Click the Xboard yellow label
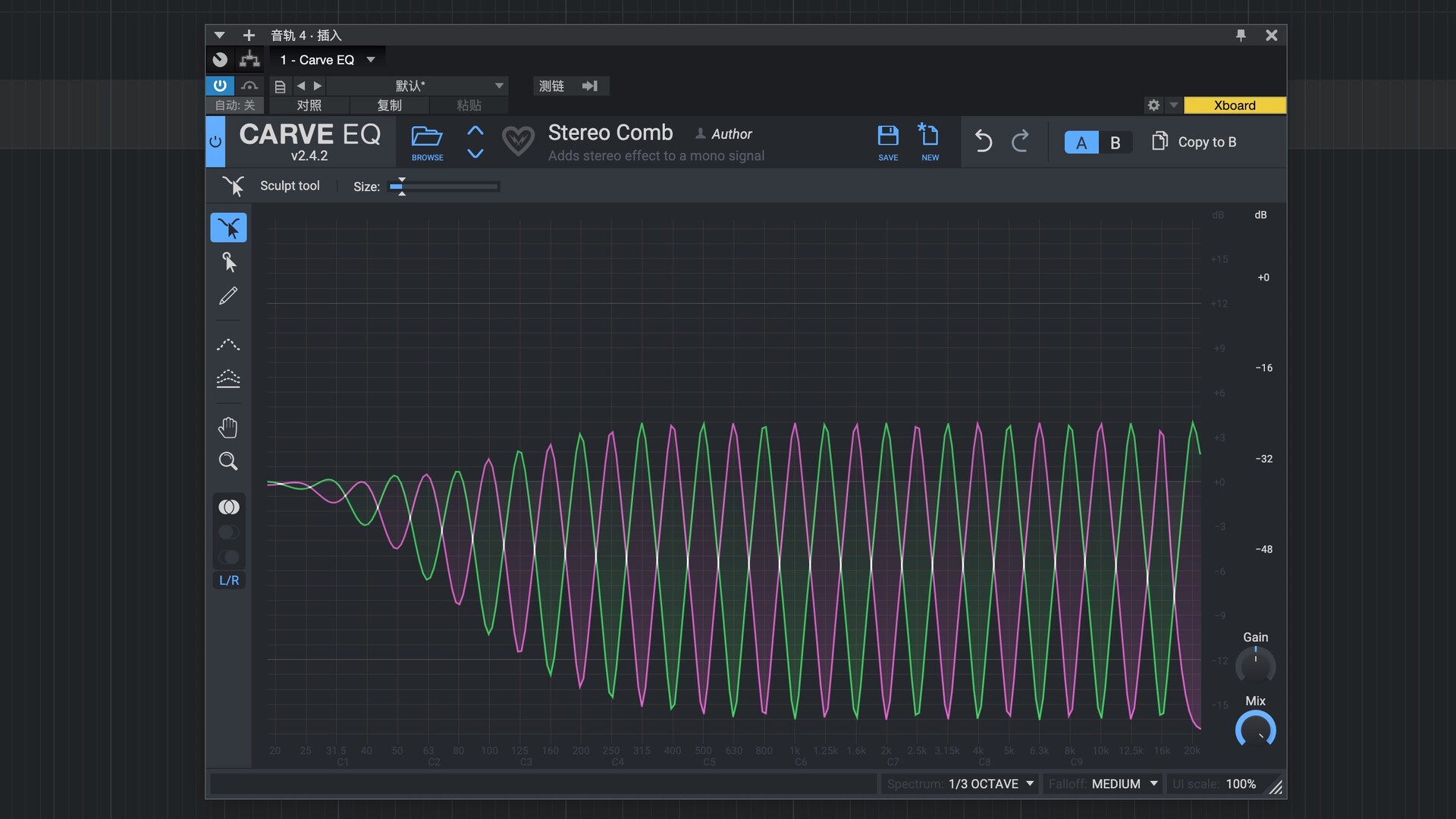 [1235, 105]
